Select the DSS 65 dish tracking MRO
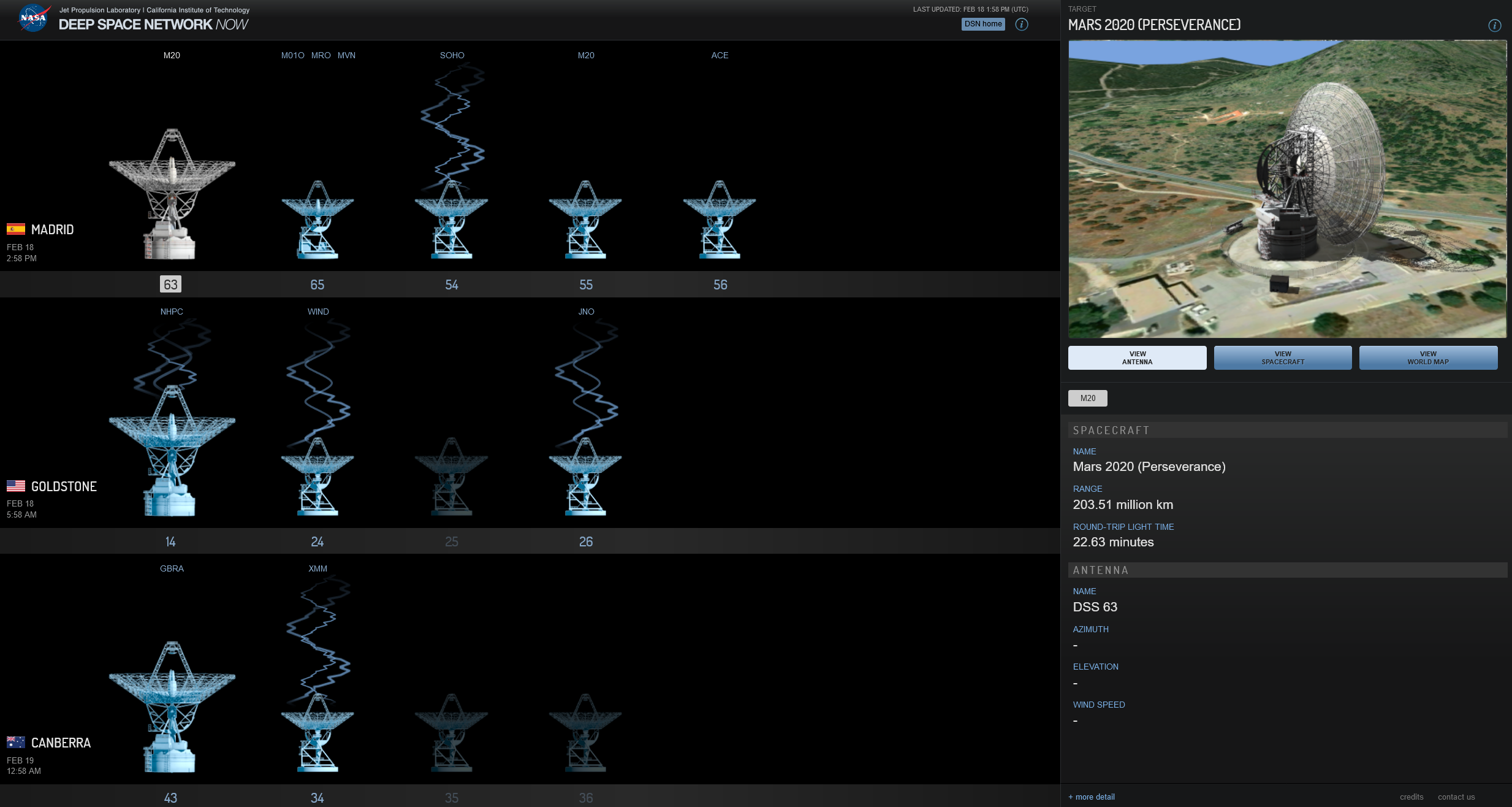Viewport: 1512px width, 807px height. [x=318, y=221]
